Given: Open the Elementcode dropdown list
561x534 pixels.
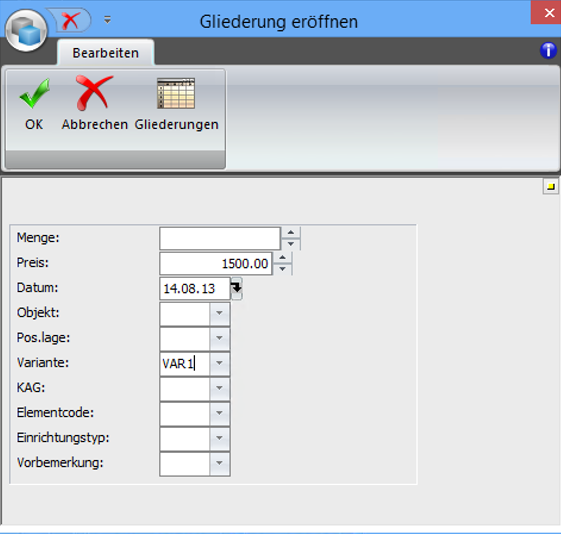Looking at the screenshot, I should coord(219,413).
